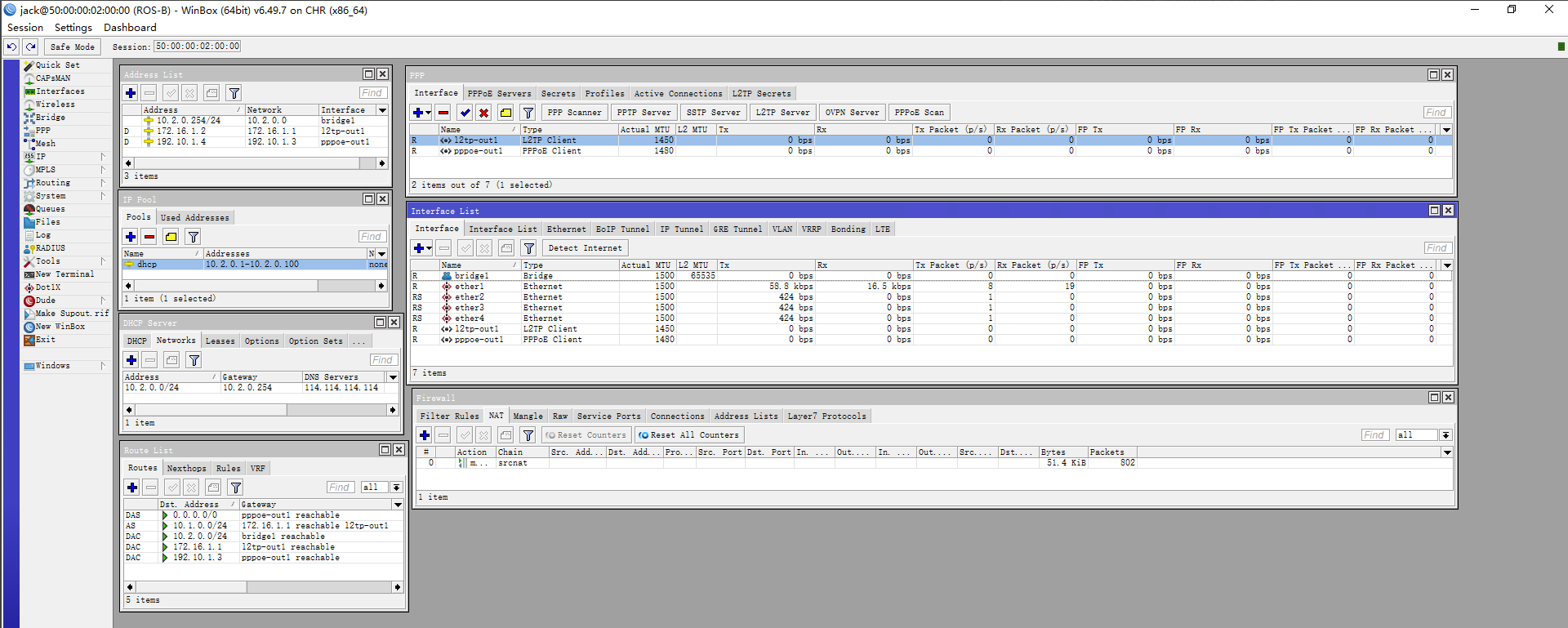Click the filter funnel in DHCP Server window
The image size is (1568, 628).
(194, 360)
